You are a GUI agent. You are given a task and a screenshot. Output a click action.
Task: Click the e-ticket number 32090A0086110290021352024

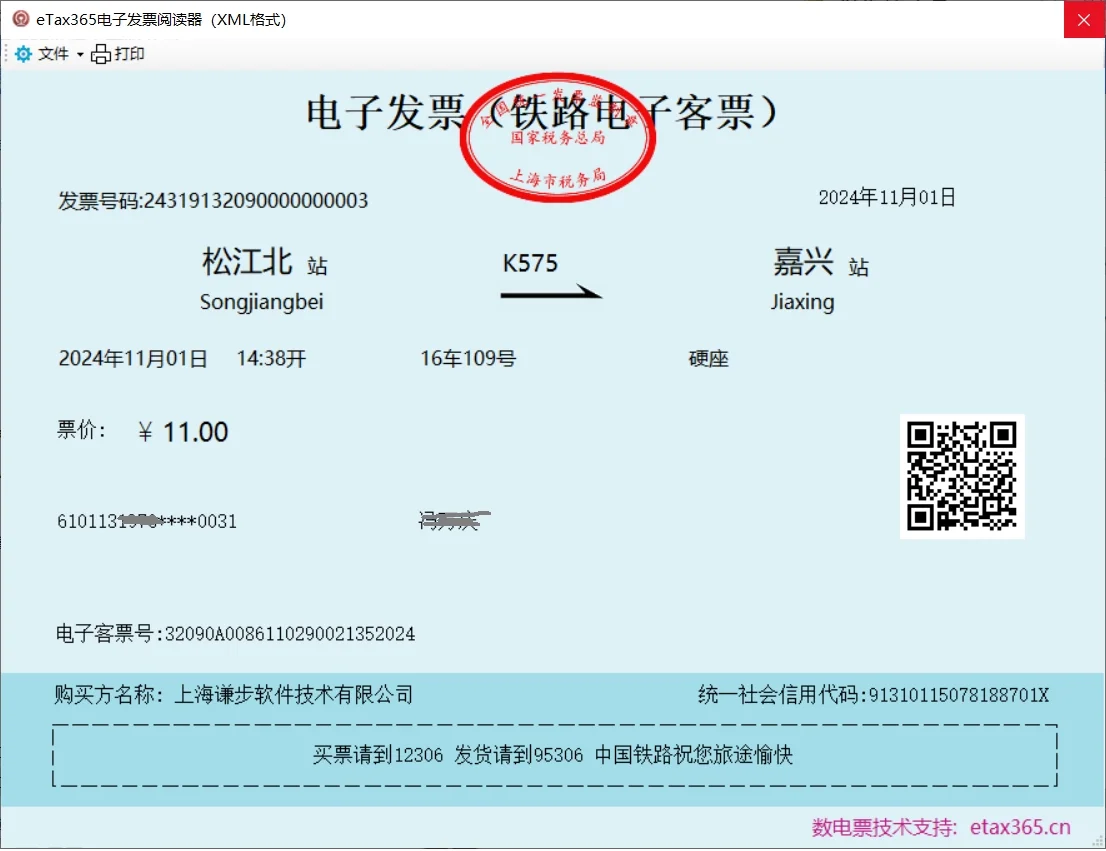(x=290, y=634)
